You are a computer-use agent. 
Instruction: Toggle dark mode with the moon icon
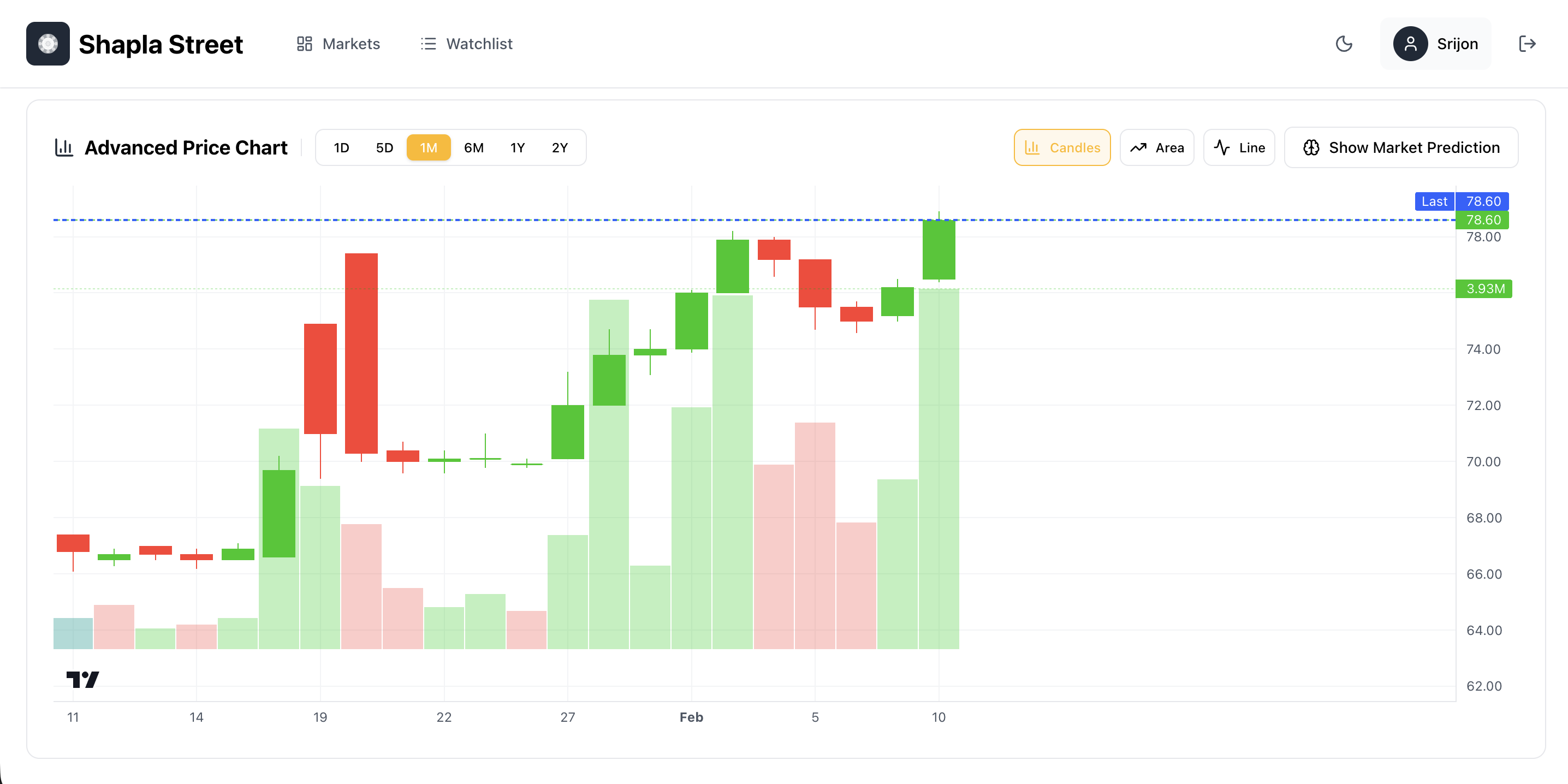1344,44
